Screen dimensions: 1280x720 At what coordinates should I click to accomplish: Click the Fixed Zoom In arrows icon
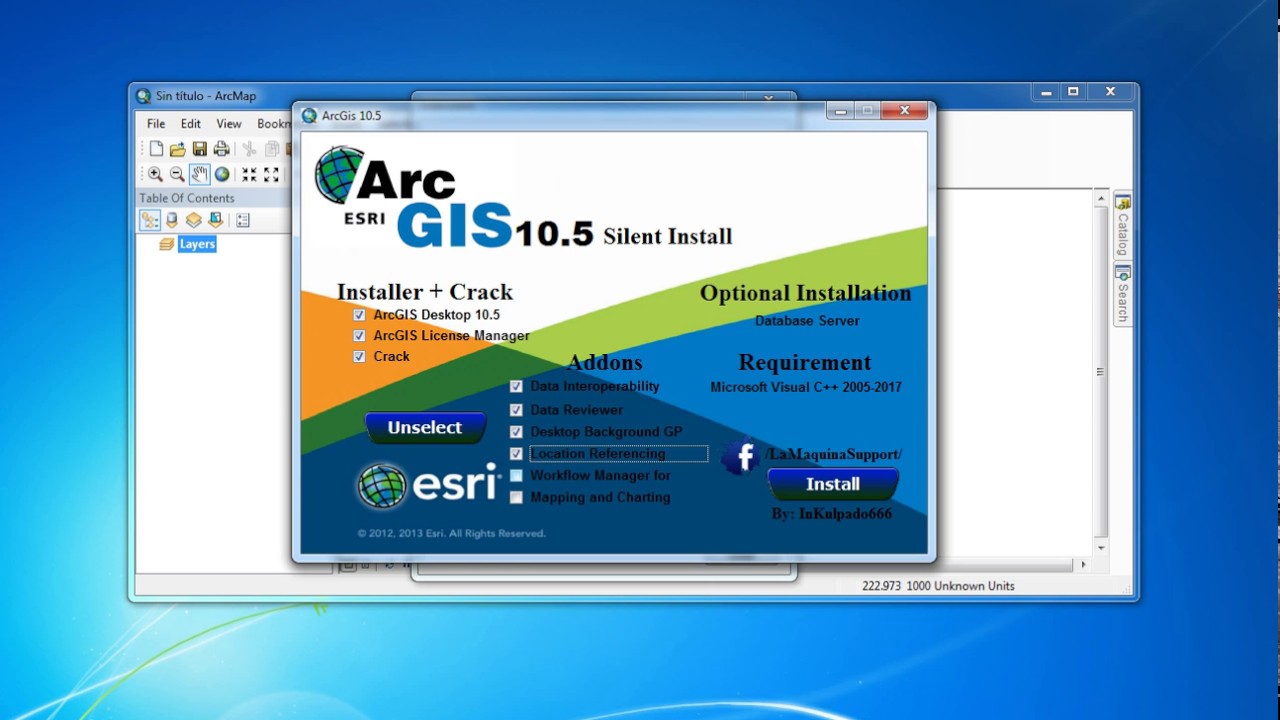(249, 174)
